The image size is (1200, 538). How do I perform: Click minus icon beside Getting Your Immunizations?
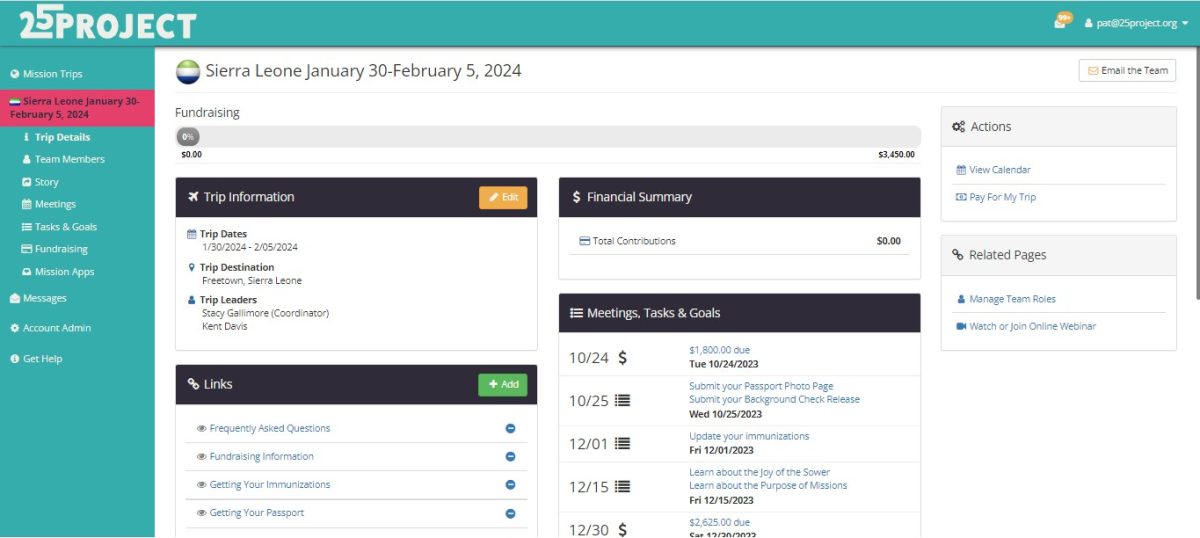(510, 485)
